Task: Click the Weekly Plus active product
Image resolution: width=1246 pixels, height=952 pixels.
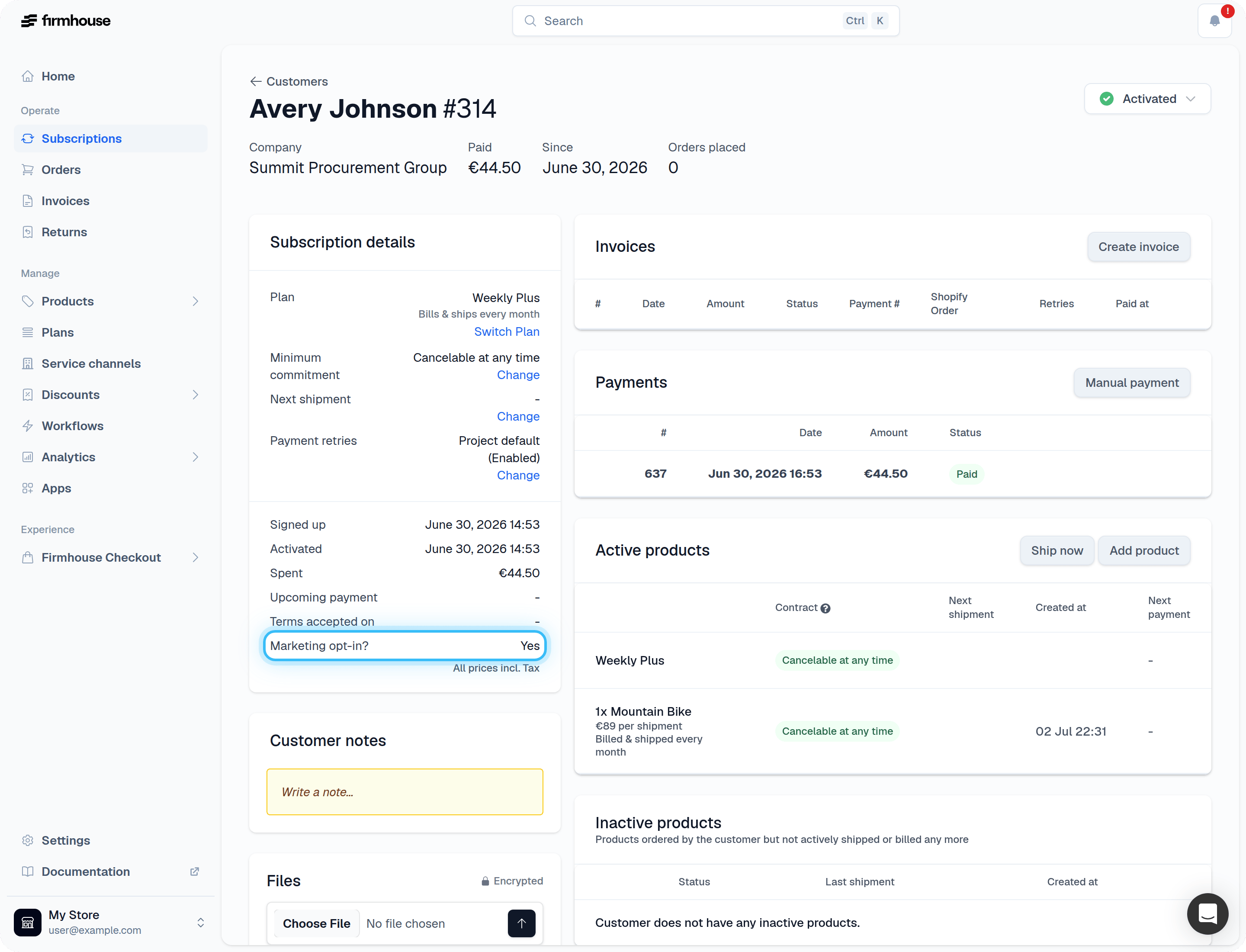Action: [x=629, y=660]
